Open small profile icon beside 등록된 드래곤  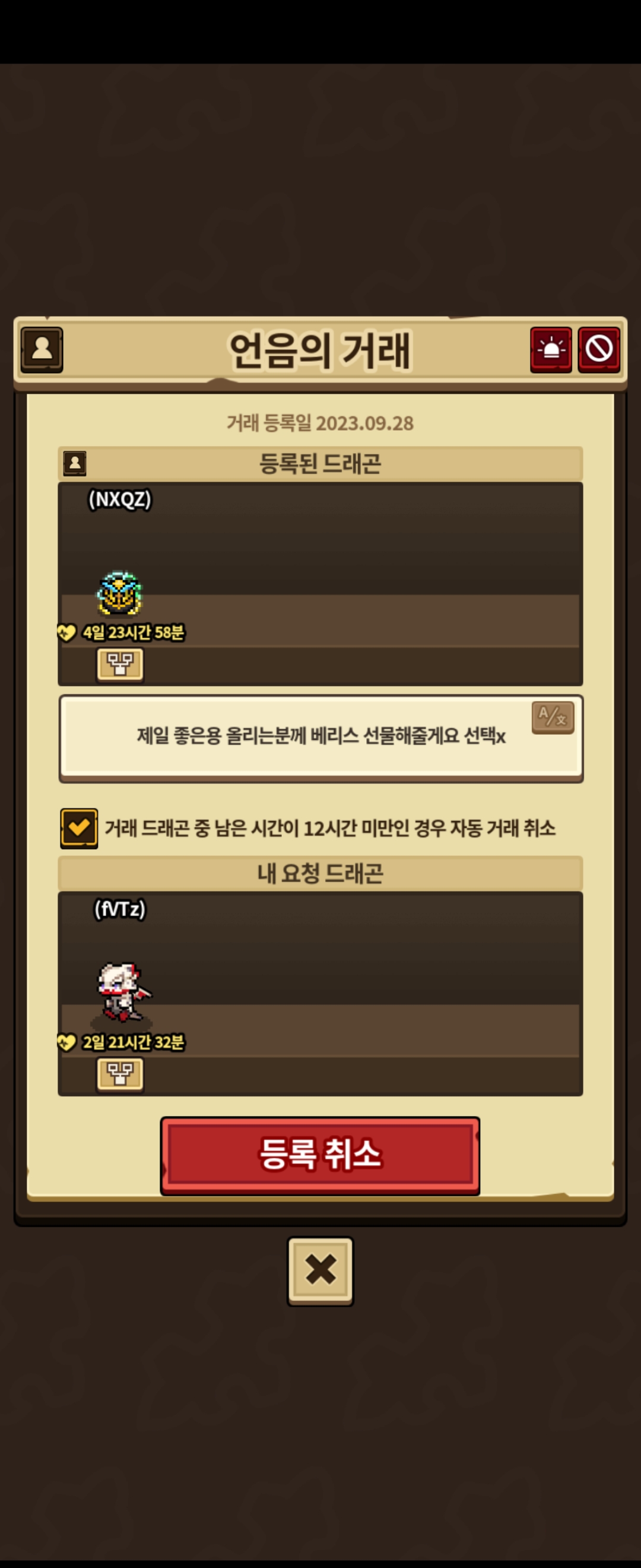(75, 463)
